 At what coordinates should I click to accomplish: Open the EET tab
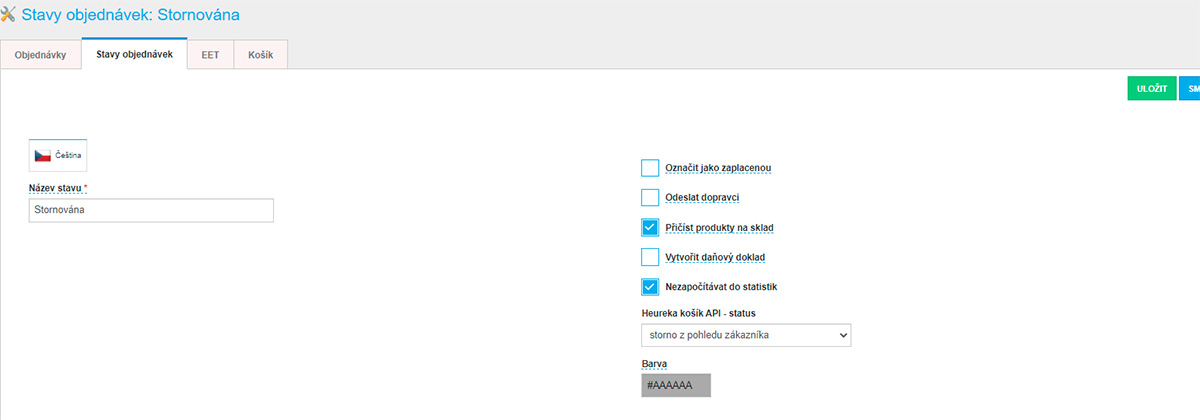(210, 55)
